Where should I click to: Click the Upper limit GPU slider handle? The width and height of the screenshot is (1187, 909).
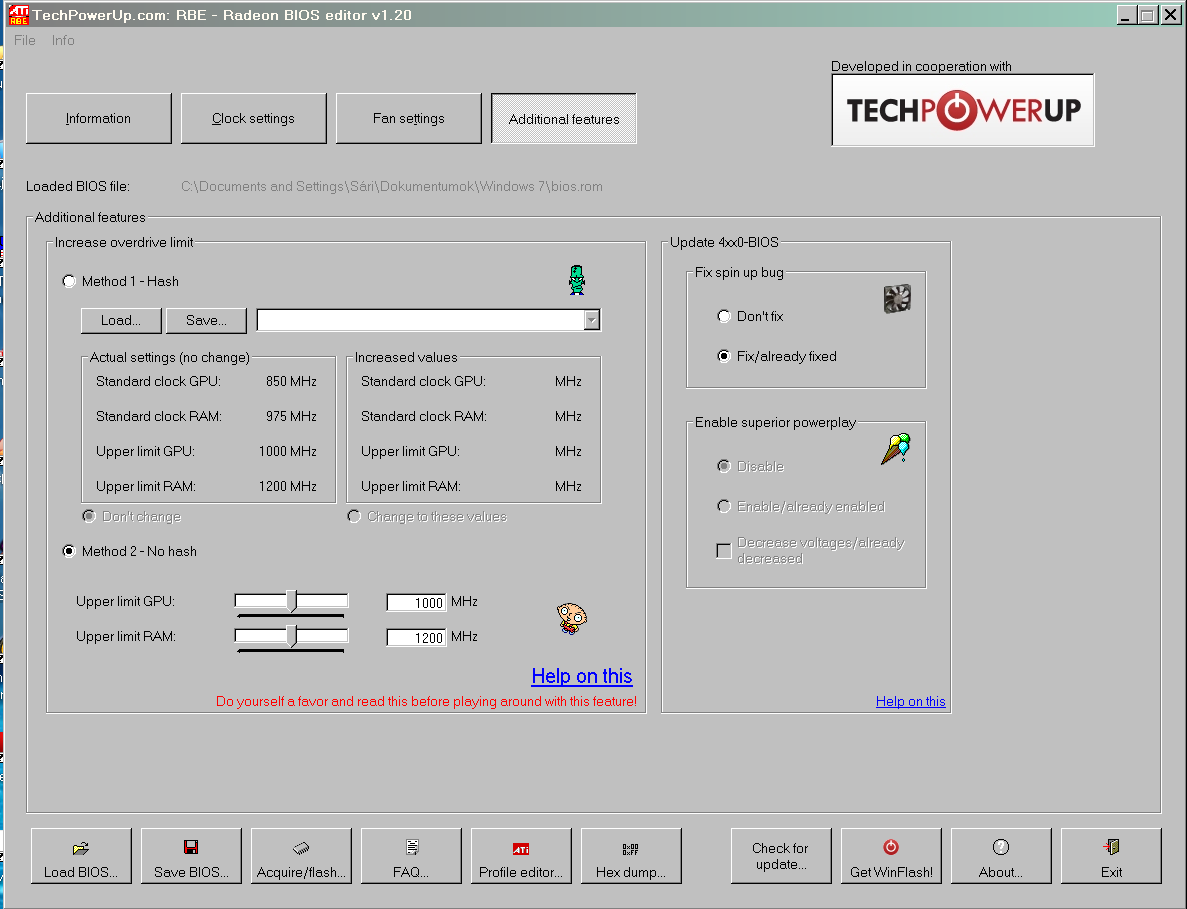pyautogui.click(x=292, y=601)
